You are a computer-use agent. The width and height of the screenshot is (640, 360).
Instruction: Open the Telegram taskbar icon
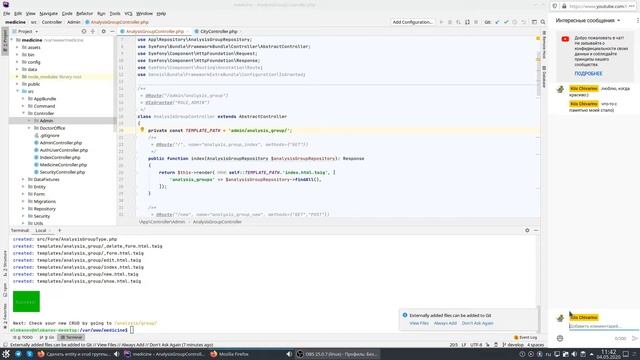[x=18, y=354]
